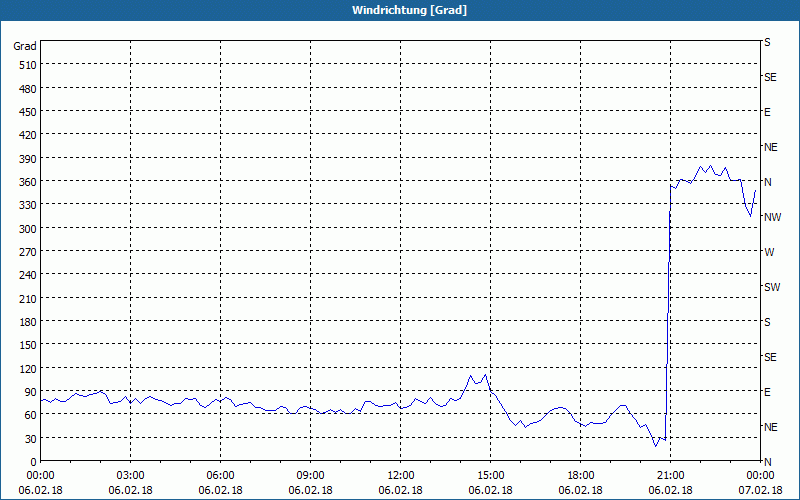The width and height of the screenshot is (800, 500).
Task: Select the 510 value on the y-axis
Action: [x=28, y=65]
